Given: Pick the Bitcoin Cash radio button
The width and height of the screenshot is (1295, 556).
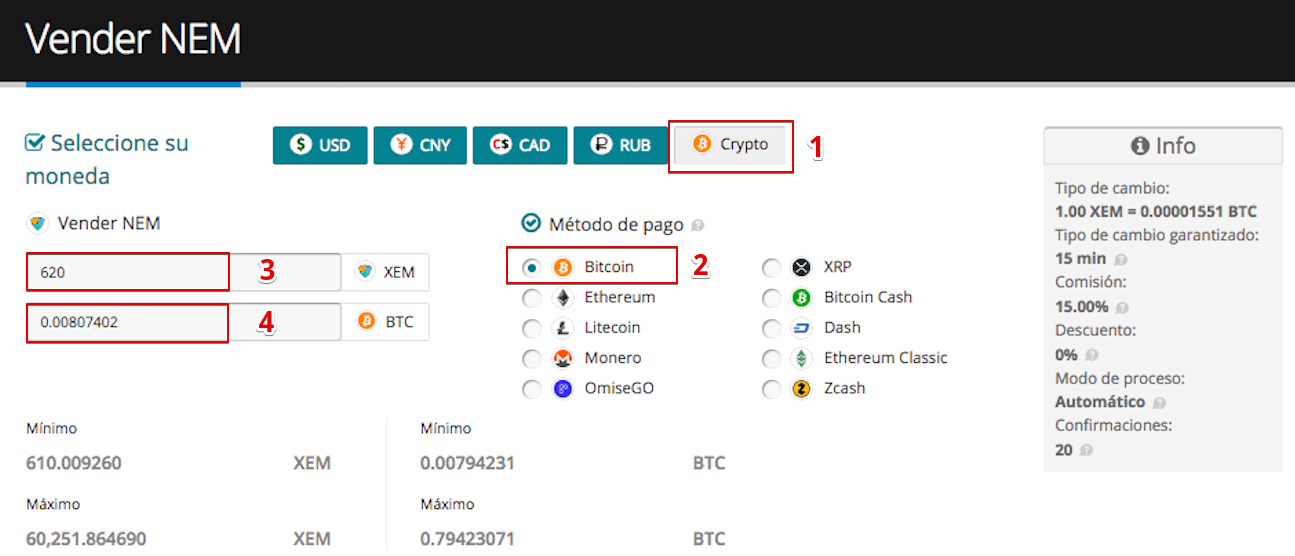Looking at the screenshot, I should pos(771,298).
